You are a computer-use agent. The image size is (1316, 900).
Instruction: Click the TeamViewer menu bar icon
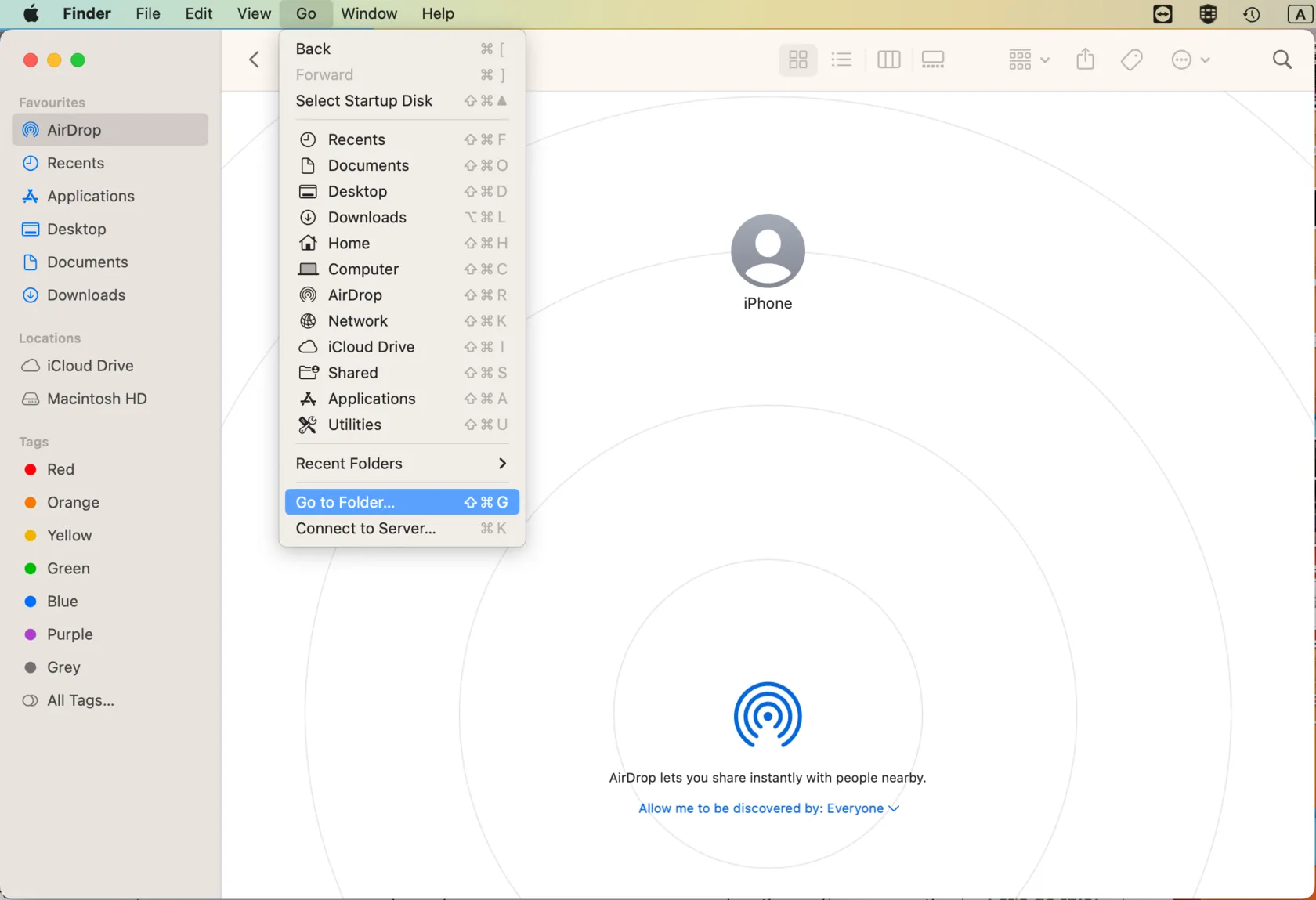point(1162,14)
